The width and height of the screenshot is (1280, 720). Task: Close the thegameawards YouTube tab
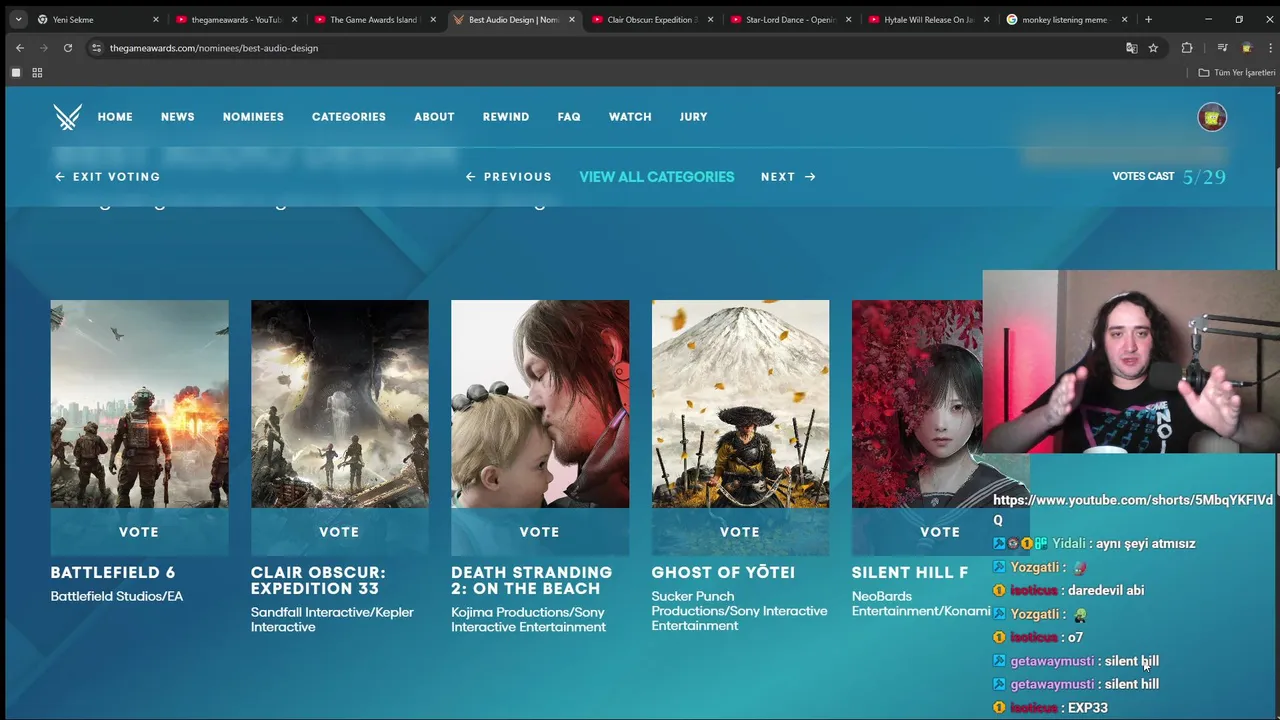click(x=294, y=19)
